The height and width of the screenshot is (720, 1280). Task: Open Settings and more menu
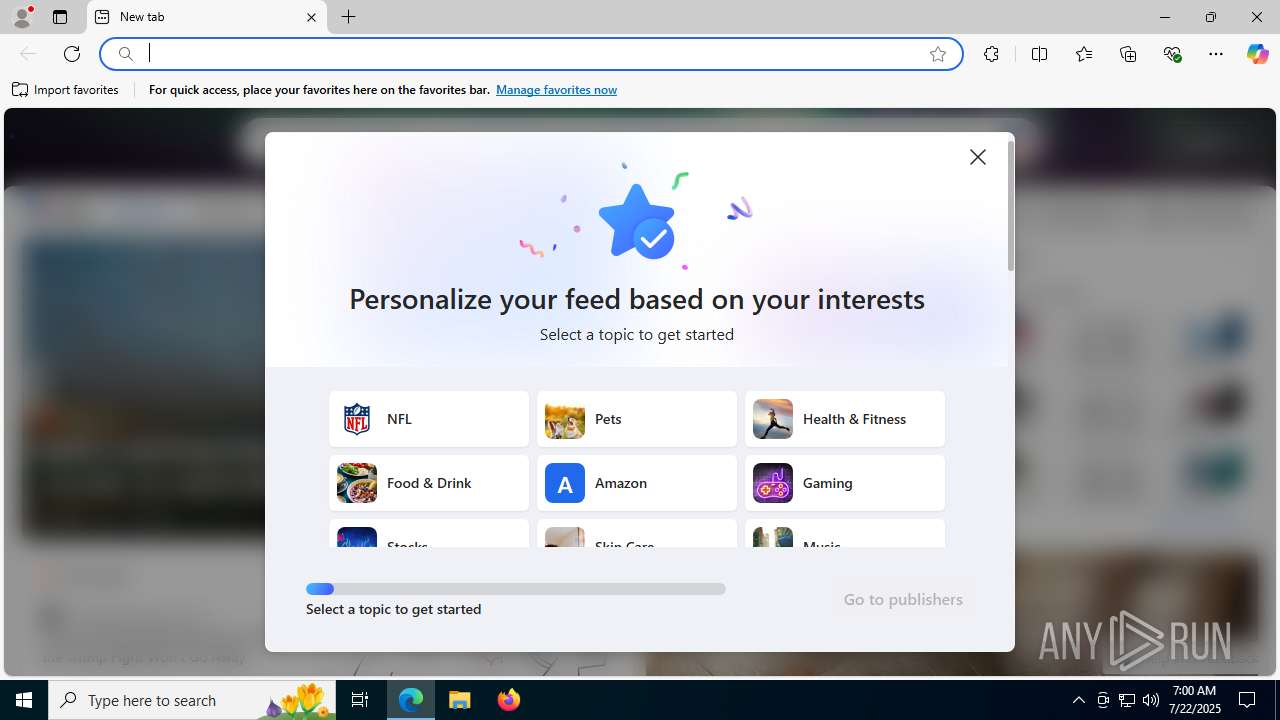point(1216,54)
